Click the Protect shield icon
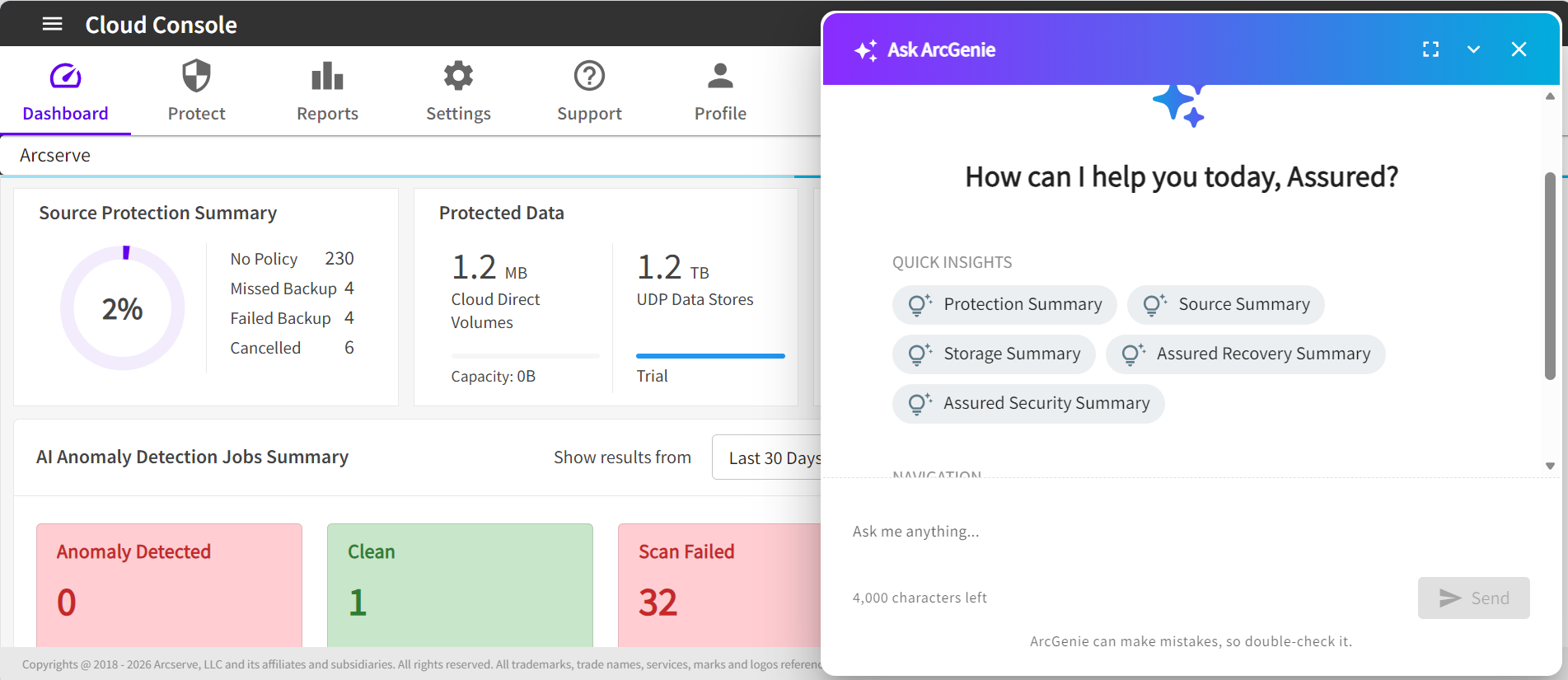This screenshot has height=680, width=1568. tap(196, 76)
